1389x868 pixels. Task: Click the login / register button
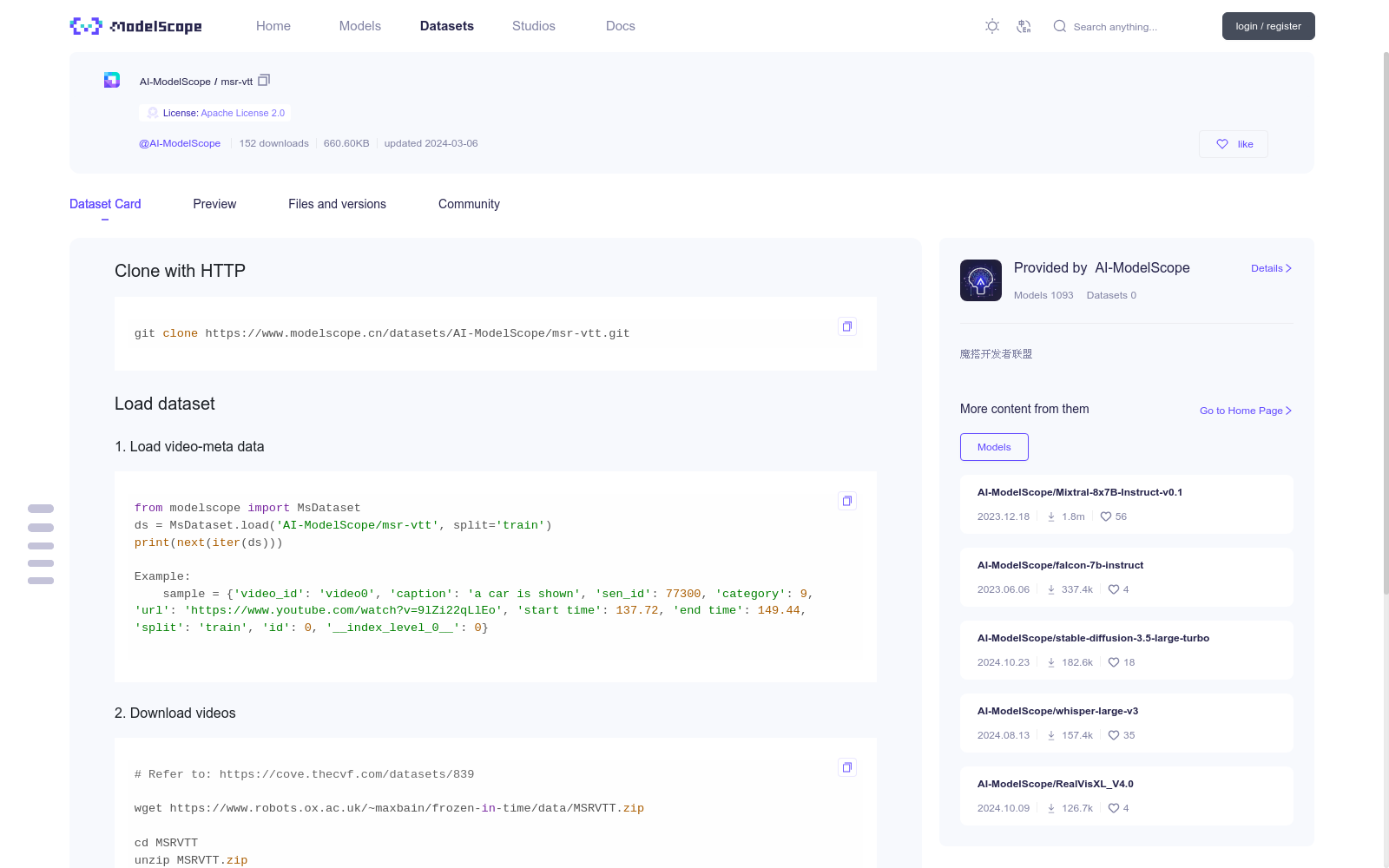tap(1268, 26)
